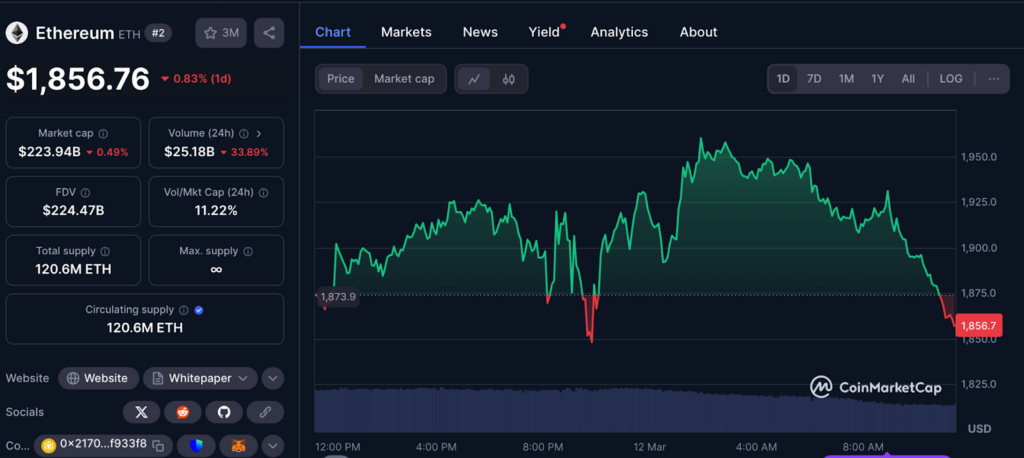Viewport: 1024px width, 458px height.
Task: Open the Website link button
Action: pyautogui.click(x=98, y=378)
